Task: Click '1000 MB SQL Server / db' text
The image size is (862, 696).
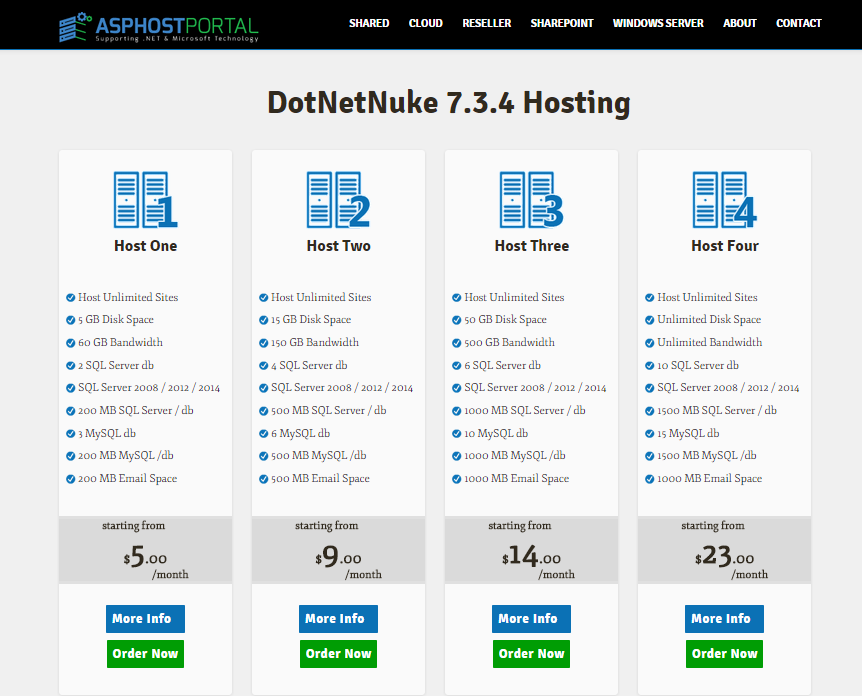Action: coord(525,411)
